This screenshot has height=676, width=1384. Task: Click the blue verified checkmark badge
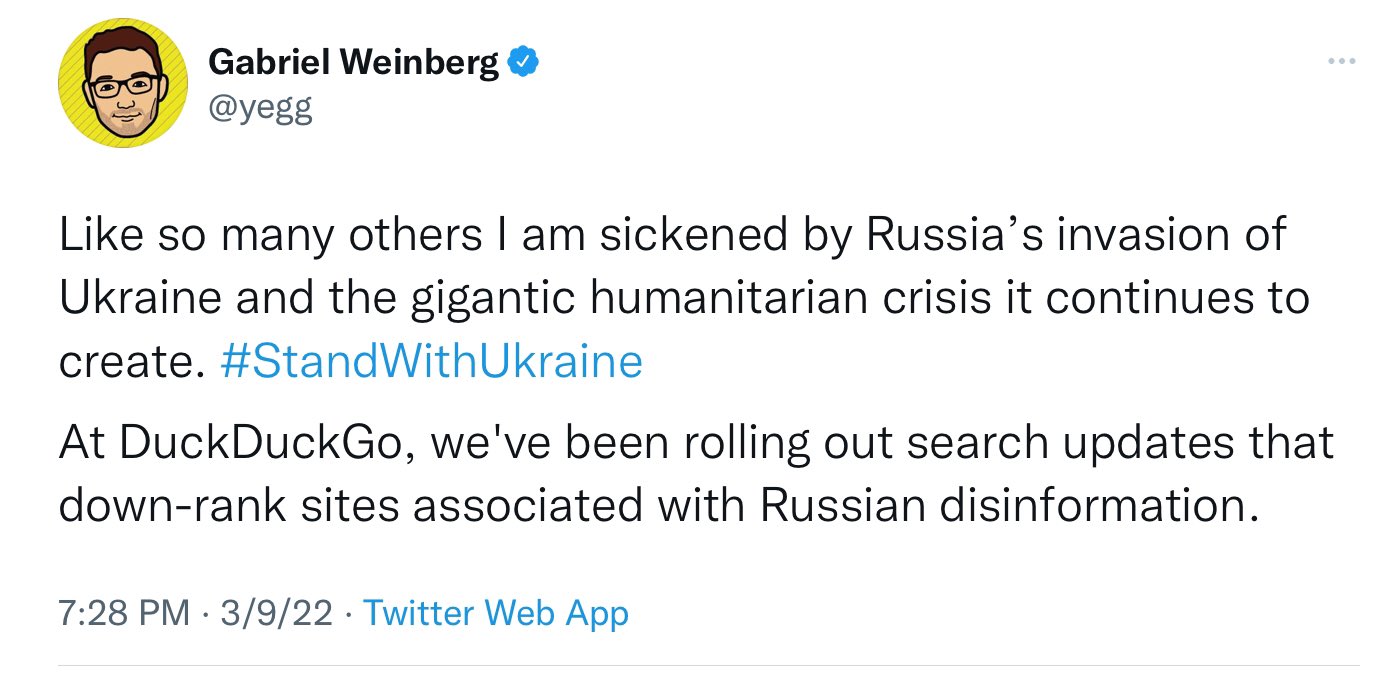tap(525, 63)
